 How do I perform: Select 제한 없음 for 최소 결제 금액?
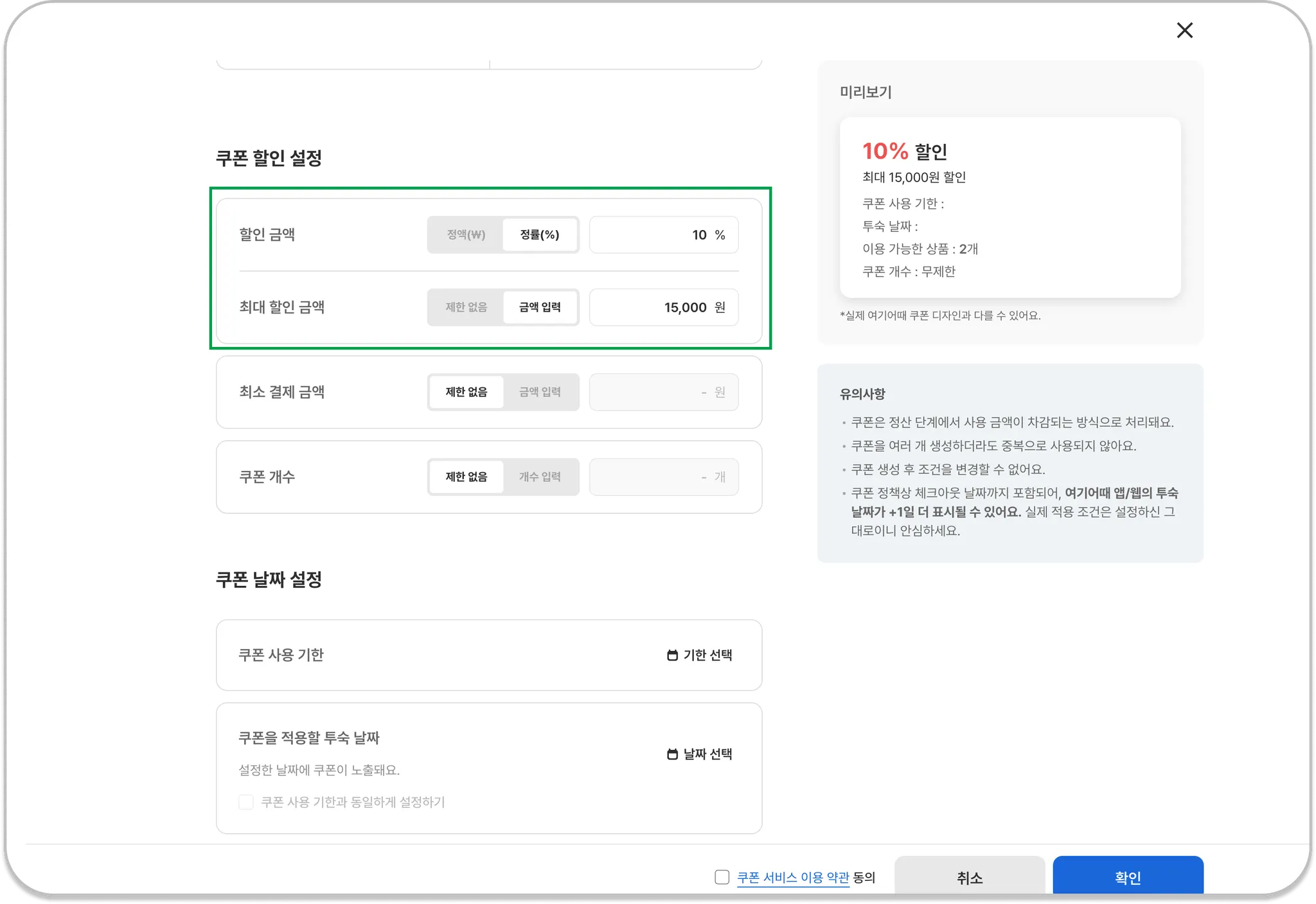tap(466, 392)
